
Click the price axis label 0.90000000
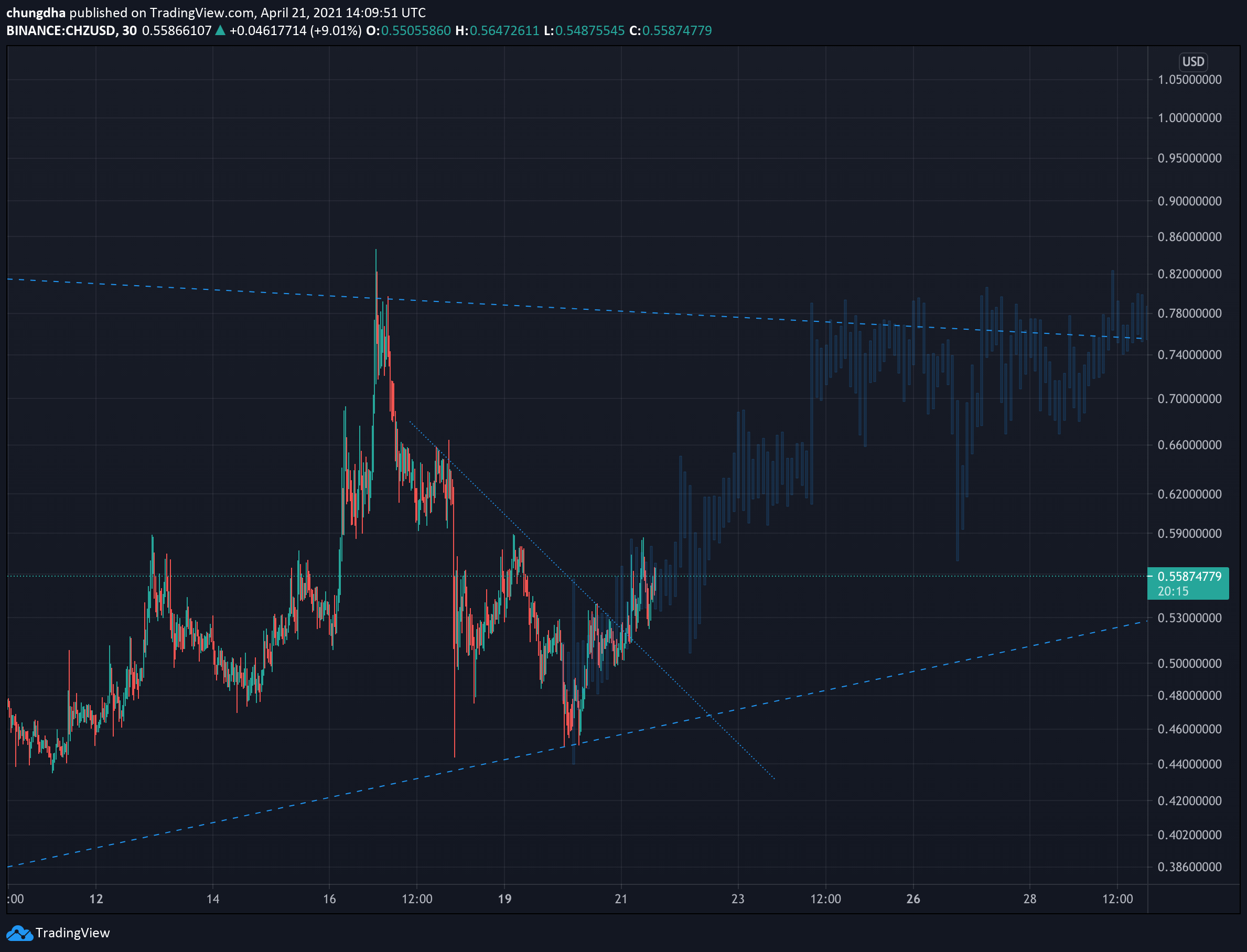pos(1189,201)
